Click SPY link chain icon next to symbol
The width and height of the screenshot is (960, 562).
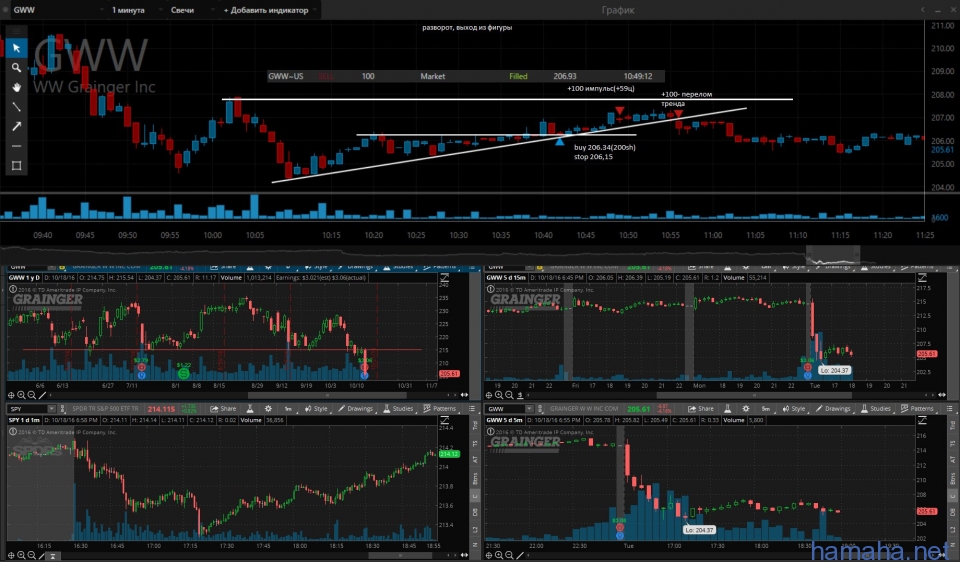pos(62,409)
